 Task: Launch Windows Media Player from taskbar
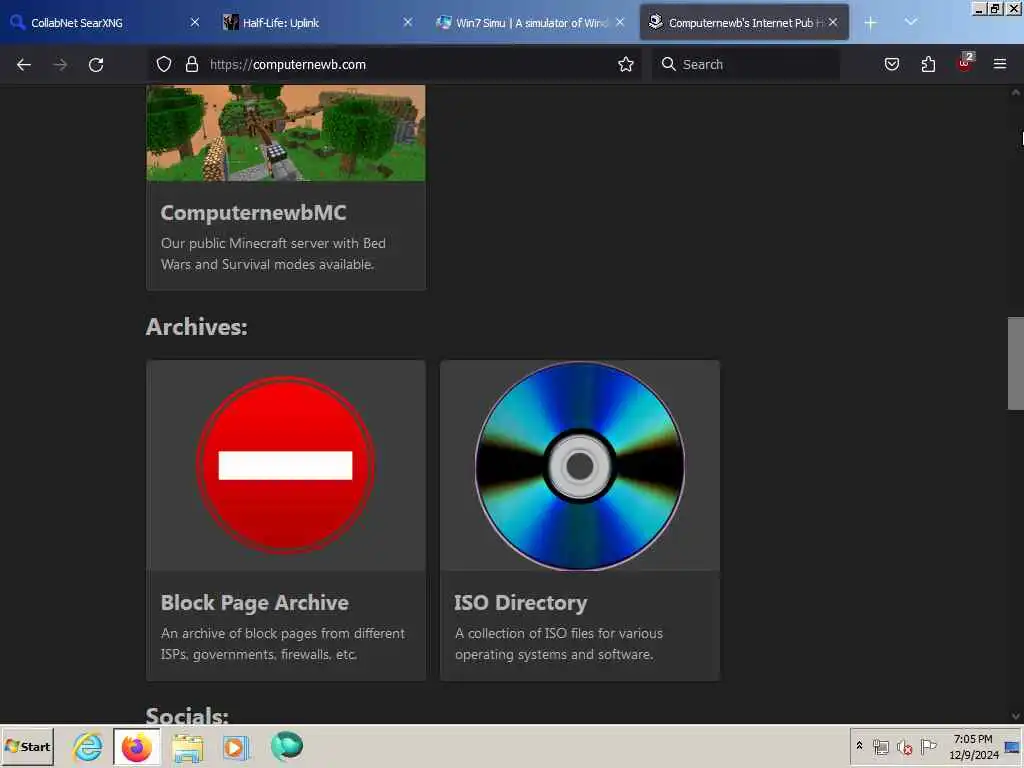point(236,747)
